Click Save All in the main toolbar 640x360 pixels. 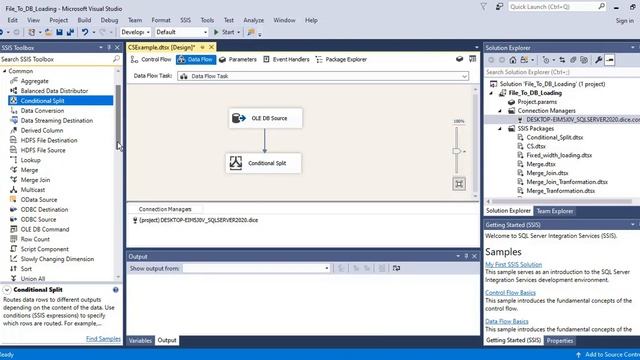click(x=70, y=32)
